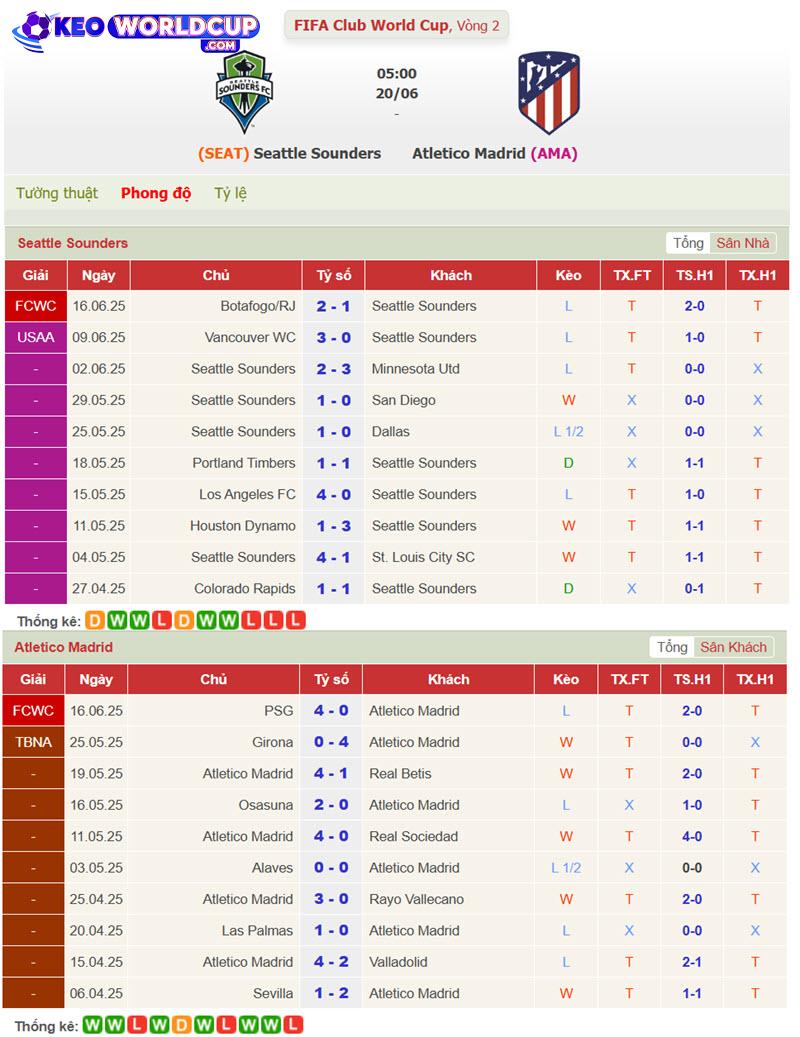The width and height of the screenshot is (800, 1037).
Task: Open the Tỷ lệ tab
Action: 230,193
